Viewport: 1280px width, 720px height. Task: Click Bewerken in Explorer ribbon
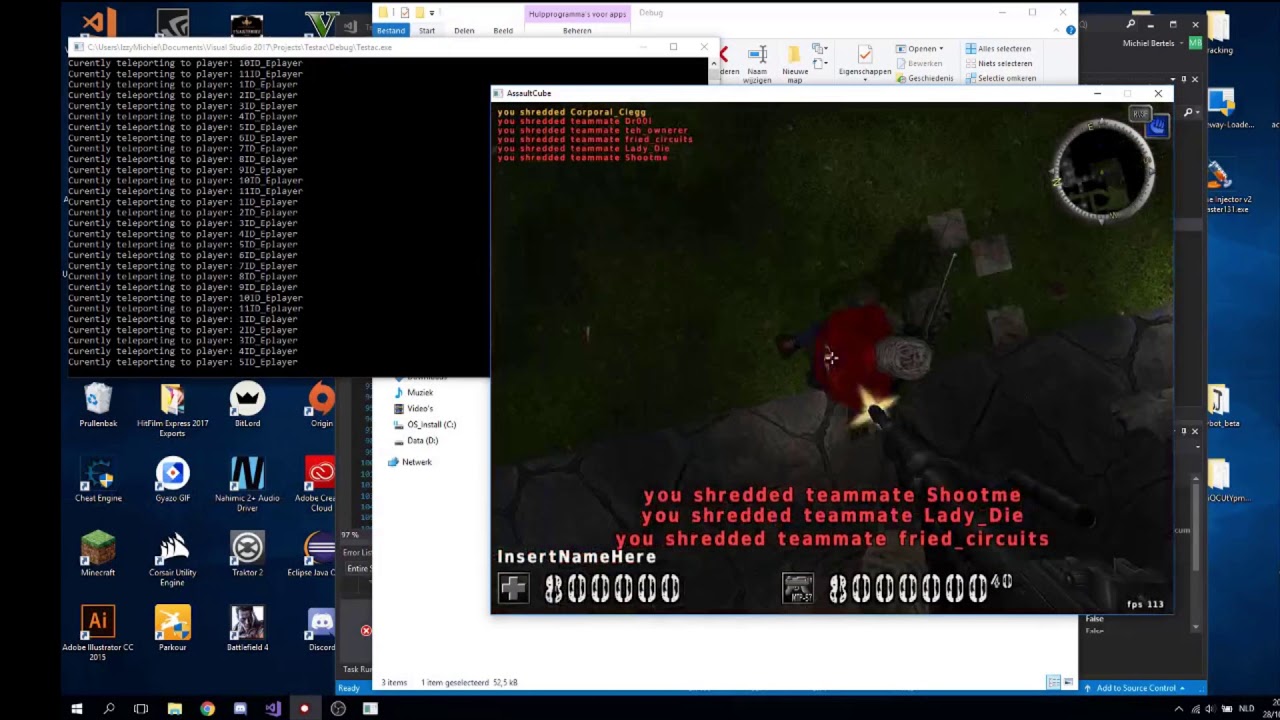(x=919, y=63)
